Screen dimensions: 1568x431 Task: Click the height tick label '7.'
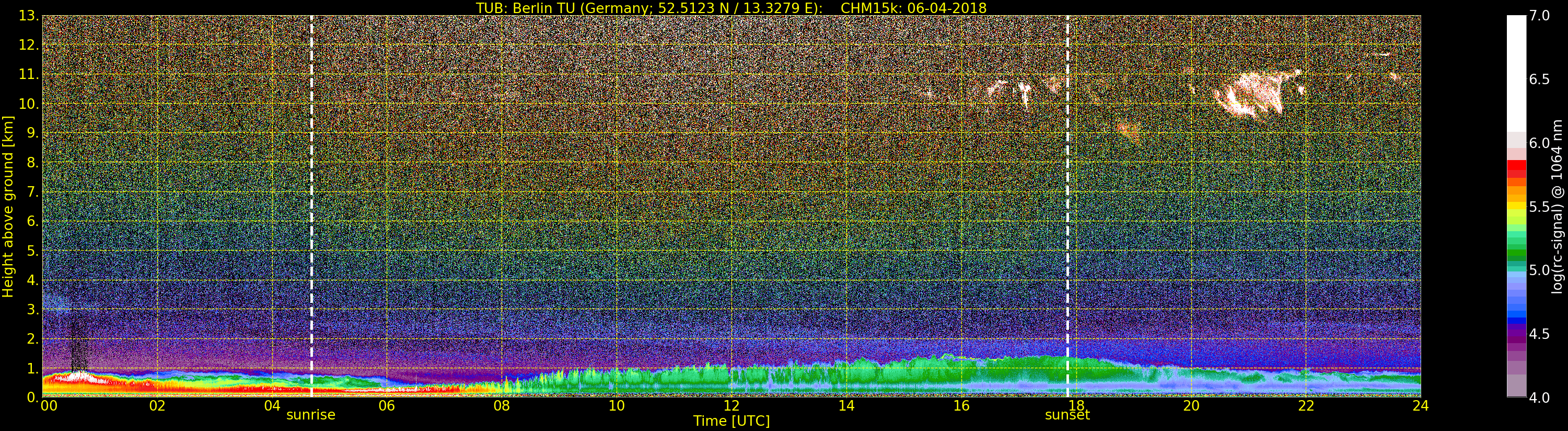[33, 192]
